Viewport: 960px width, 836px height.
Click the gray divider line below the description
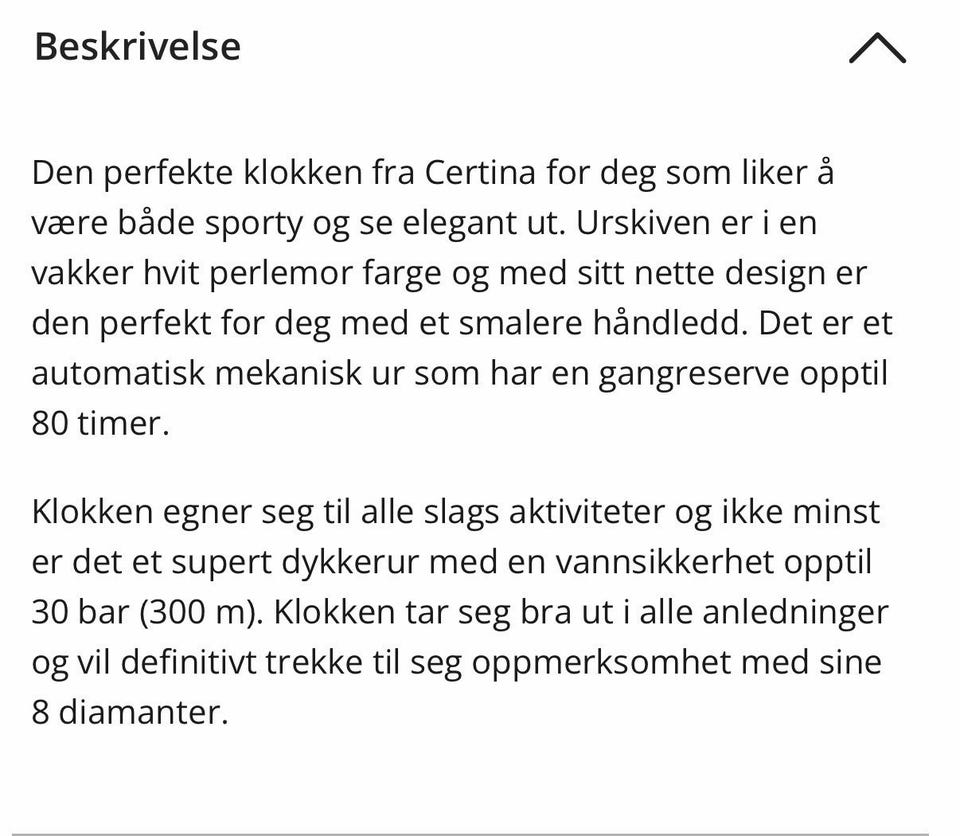click(470, 834)
